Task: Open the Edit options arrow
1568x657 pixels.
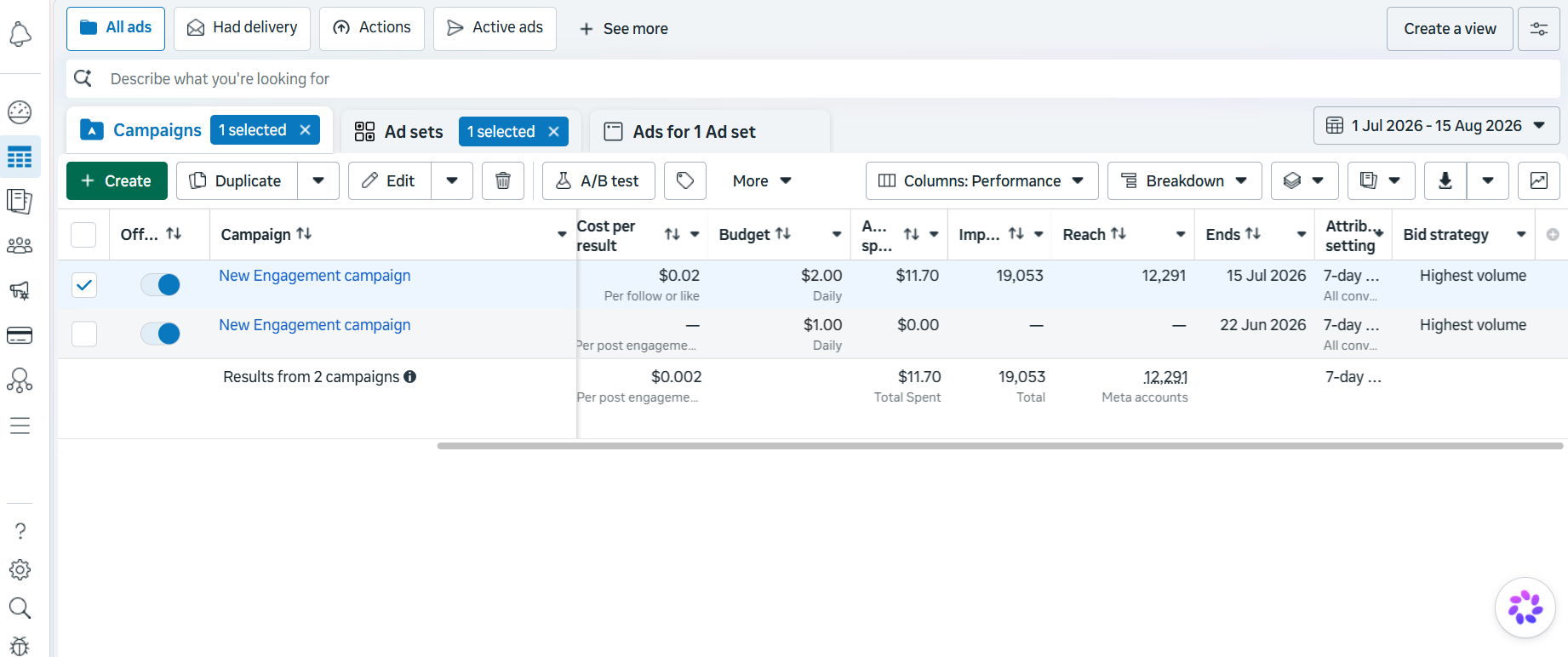Action: pyautogui.click(x=452, y=180)
